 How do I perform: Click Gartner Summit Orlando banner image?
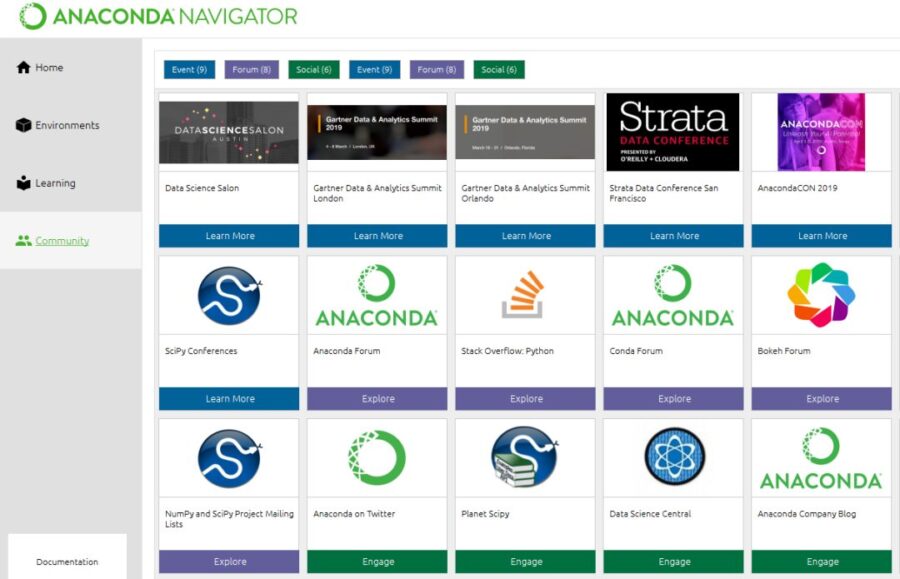[525, 133]
